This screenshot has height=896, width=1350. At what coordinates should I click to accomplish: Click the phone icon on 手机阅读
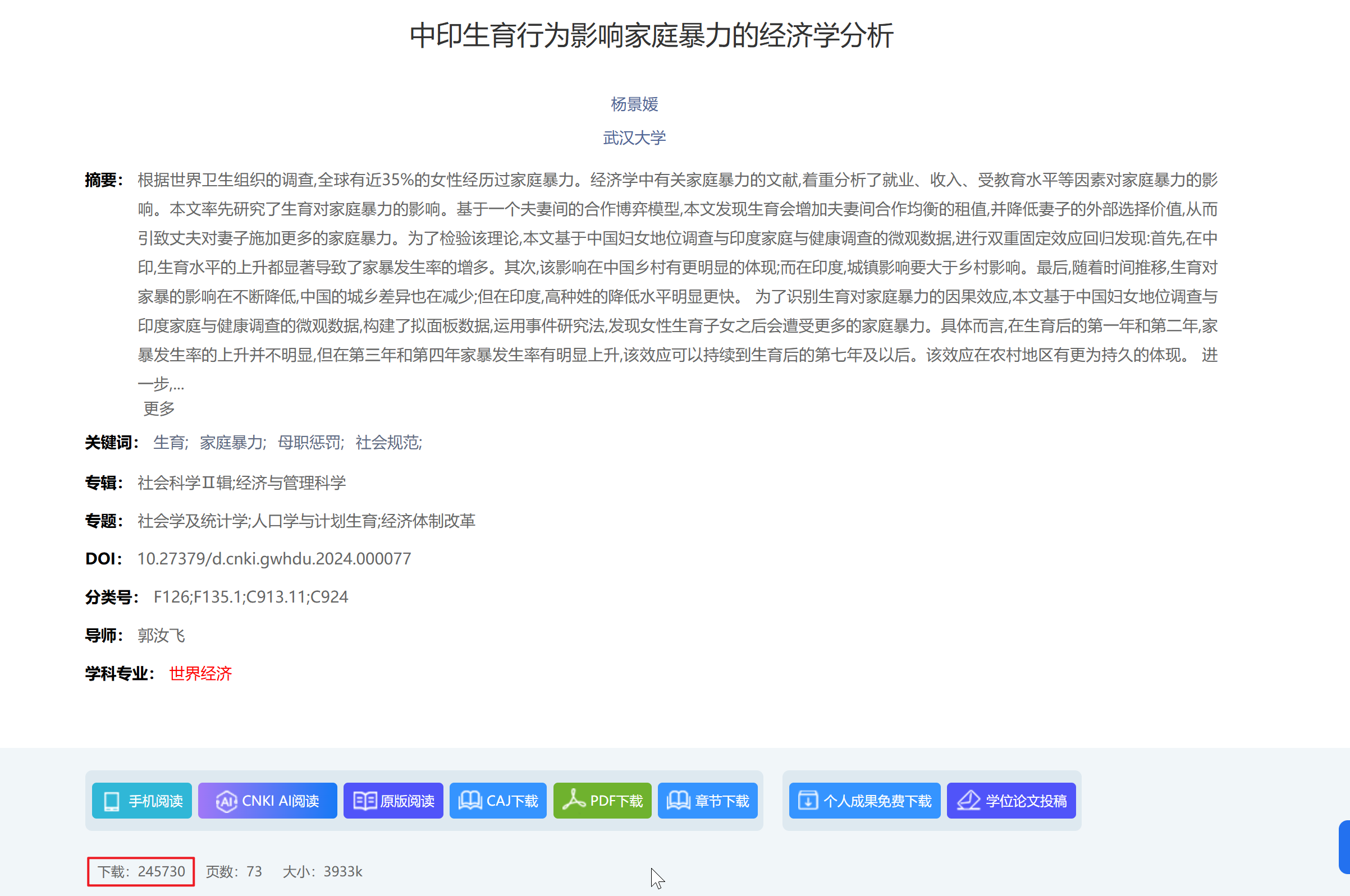coord(112,801)
